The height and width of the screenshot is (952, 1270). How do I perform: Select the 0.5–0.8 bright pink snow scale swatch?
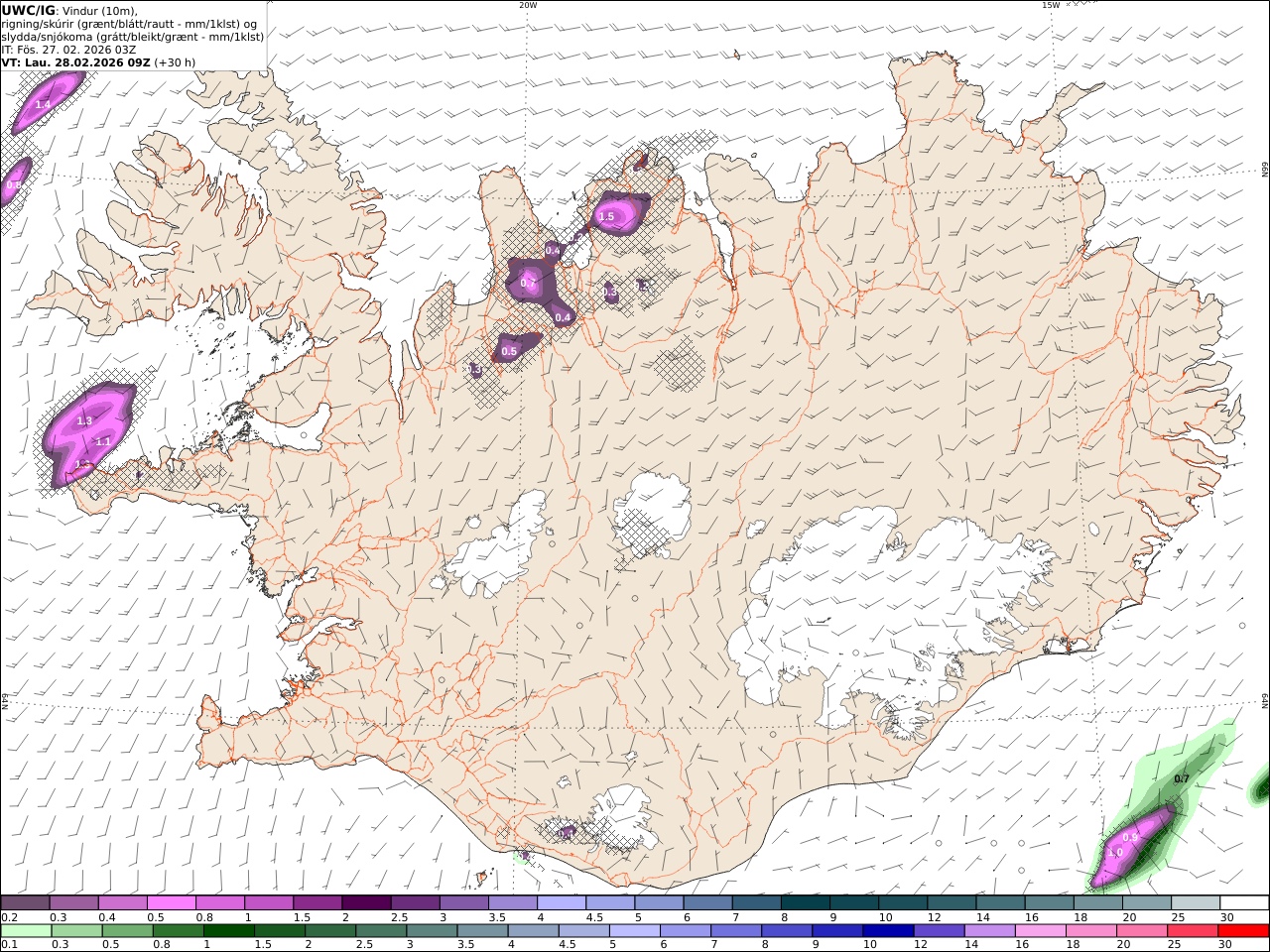[x=172, y=903]
